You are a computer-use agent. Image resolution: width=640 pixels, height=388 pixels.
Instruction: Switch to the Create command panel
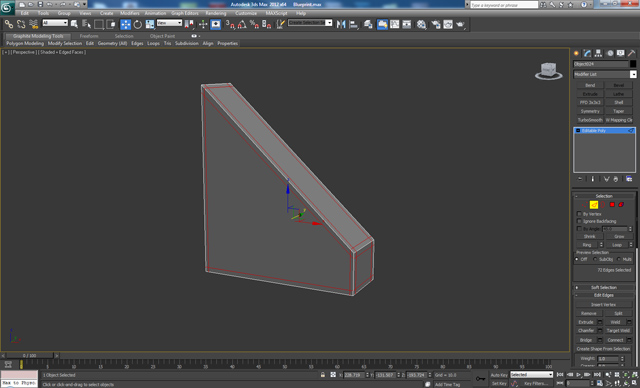coord(576,53)
